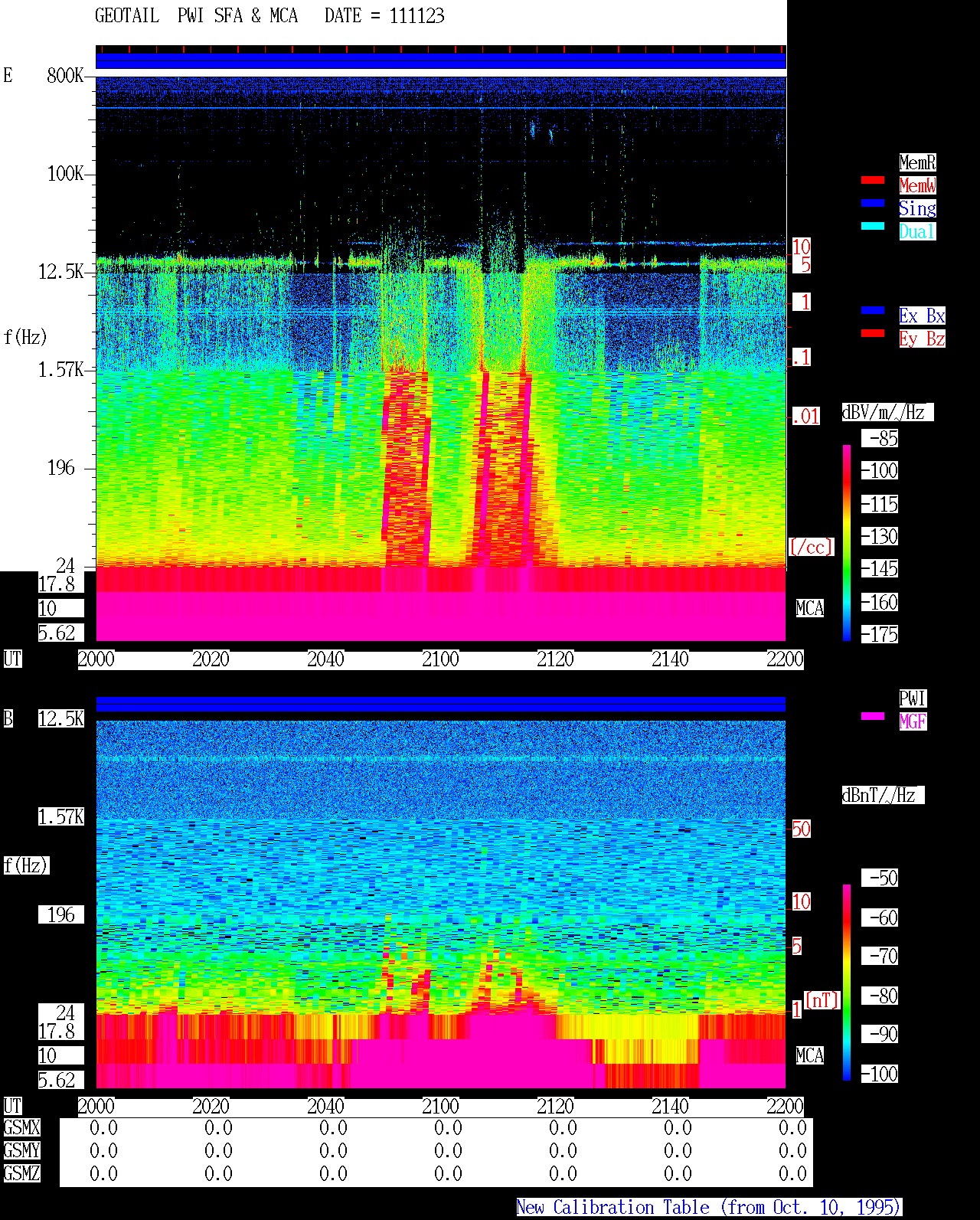980x1220 pixels.
Task: Click the red Ey Bz legend swatch
Action: point(873,333)
